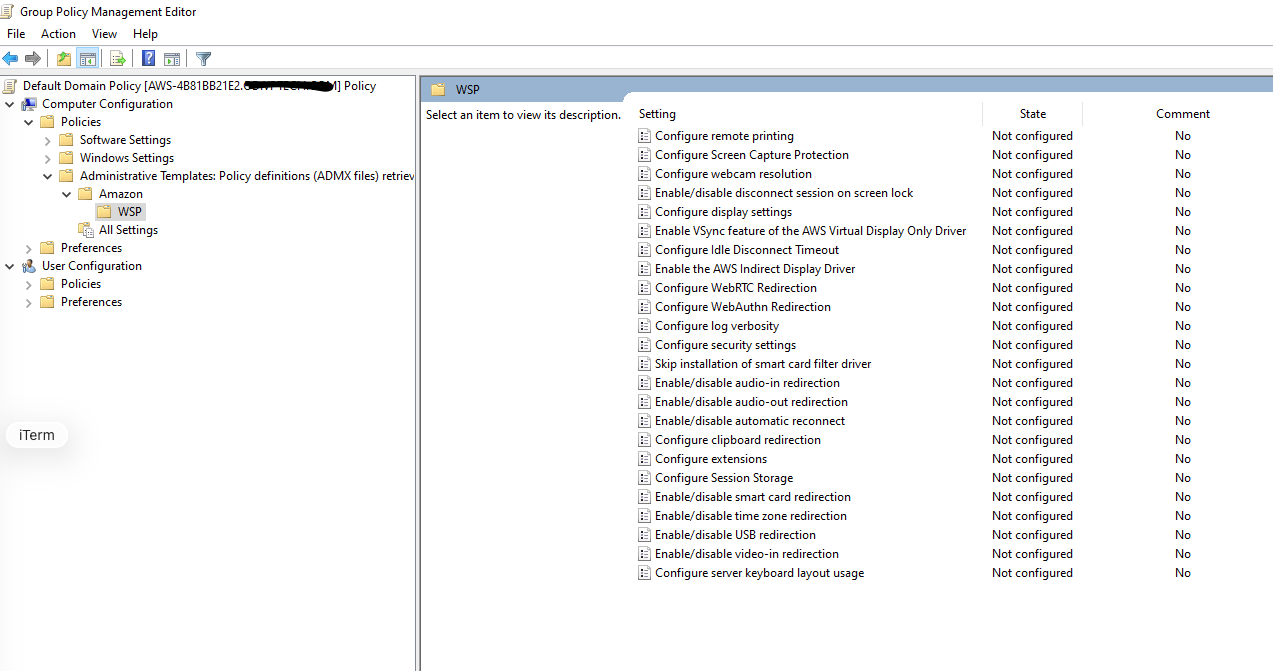This screenshot has width=1273, height=671.
Task: Toggle the Show/Hide Action Pane icon
Action: click(172, 59)
